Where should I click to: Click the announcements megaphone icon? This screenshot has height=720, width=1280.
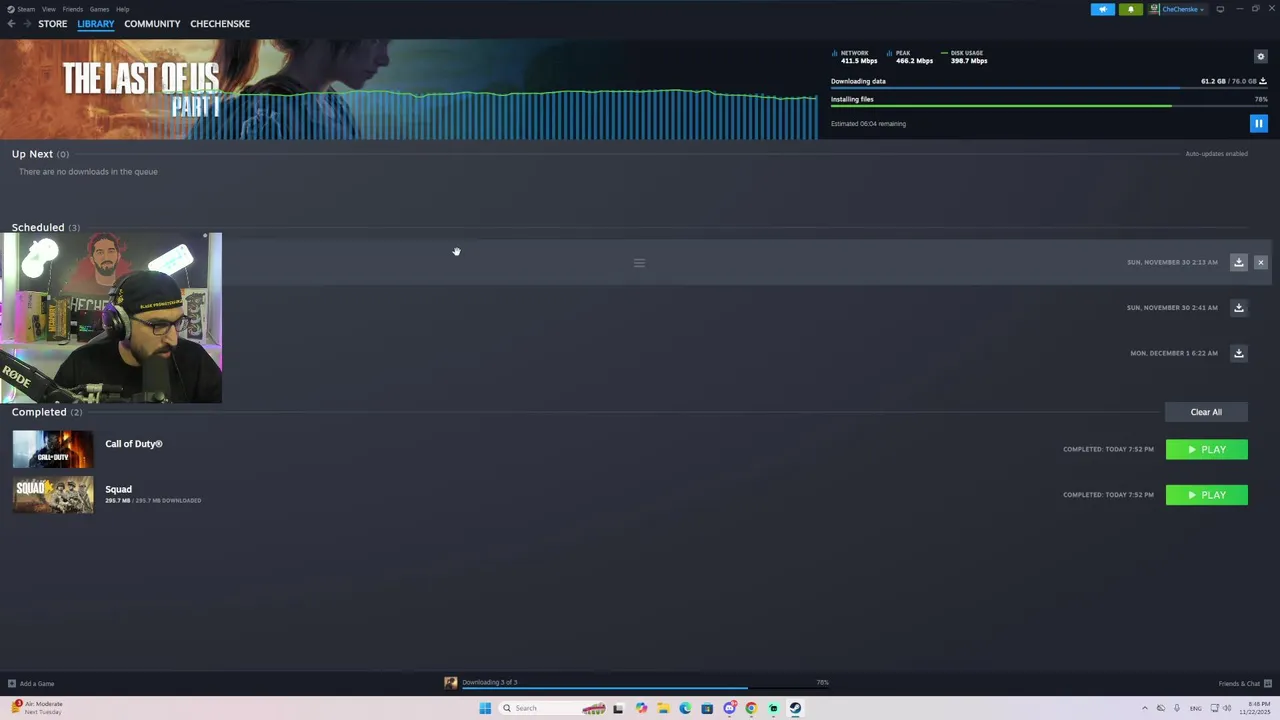pyautogui.click(x=1103, y=9)
